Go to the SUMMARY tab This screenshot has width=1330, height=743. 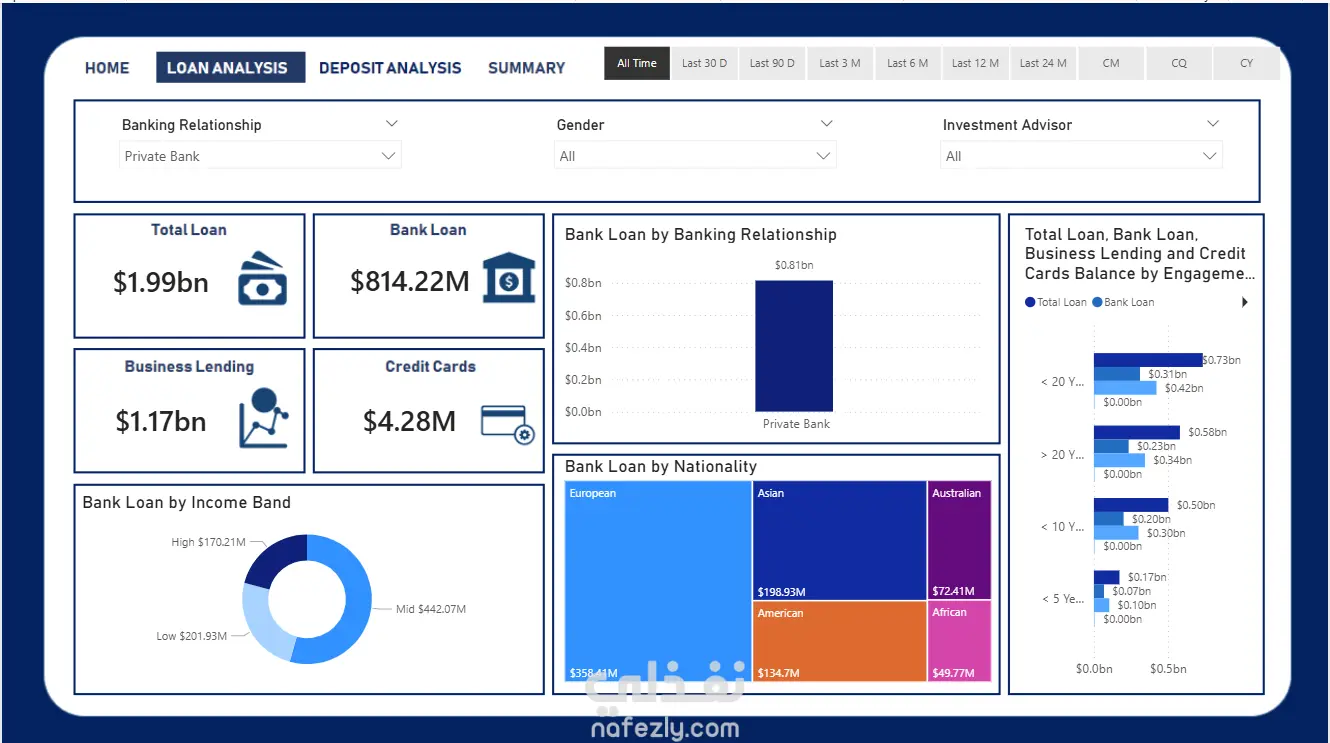click(x=526, y=68)
